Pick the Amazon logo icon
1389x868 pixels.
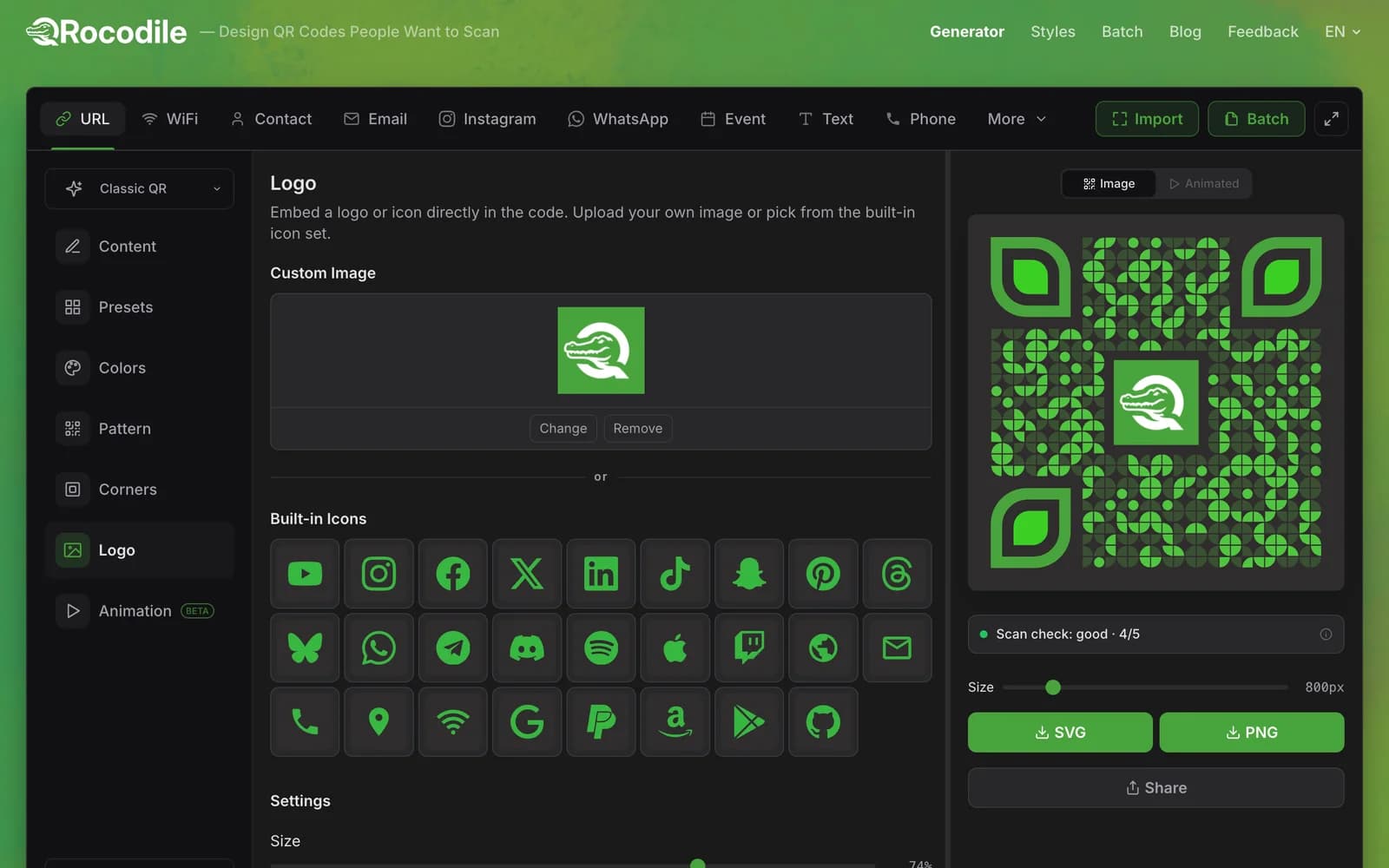tap(675, 721)
